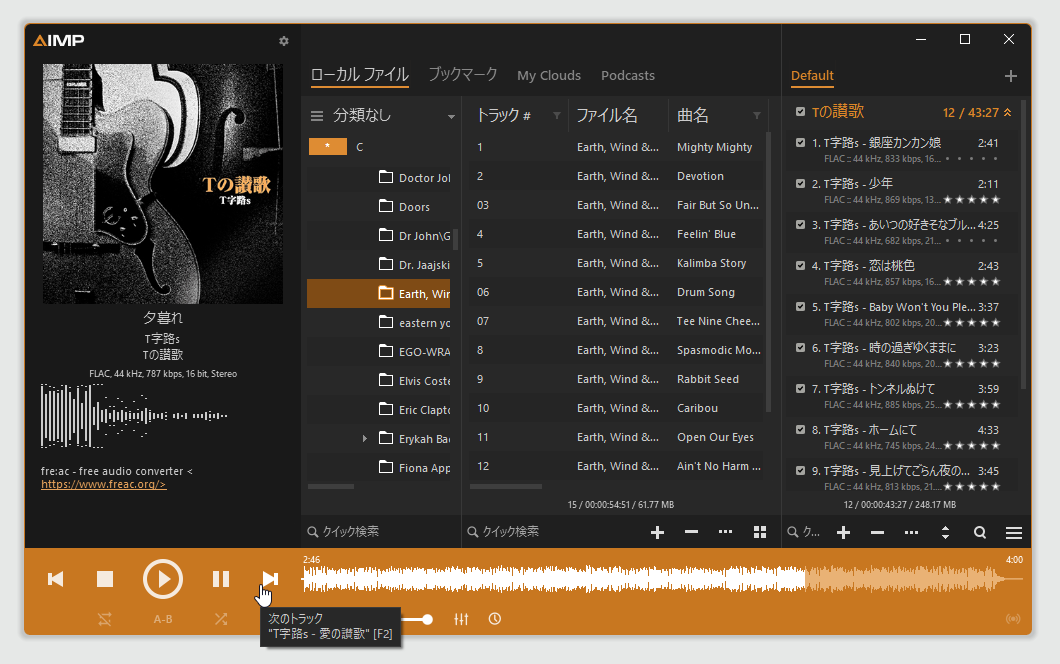Remove files with library minus icon
1060x664 pixels.
691,533
